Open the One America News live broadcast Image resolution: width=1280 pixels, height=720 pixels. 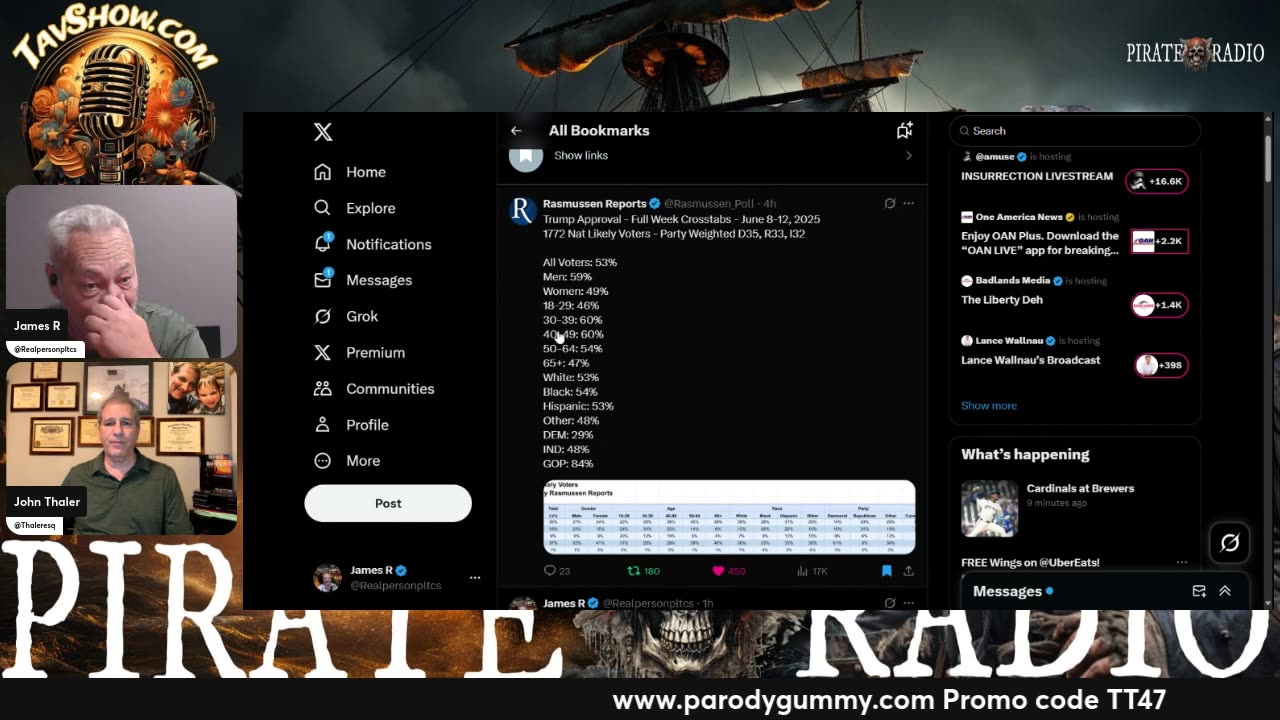coord(1040,243)
